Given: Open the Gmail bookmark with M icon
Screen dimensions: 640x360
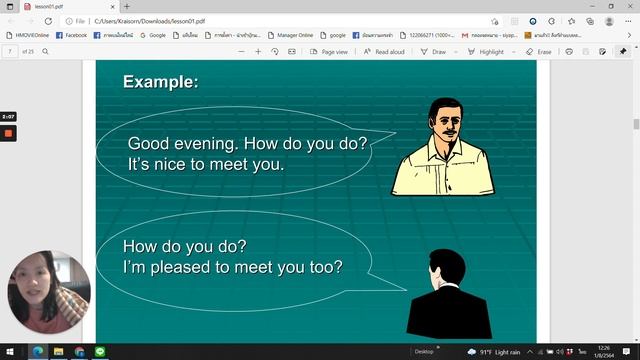Looking at the screenshot, I should 489,36.
